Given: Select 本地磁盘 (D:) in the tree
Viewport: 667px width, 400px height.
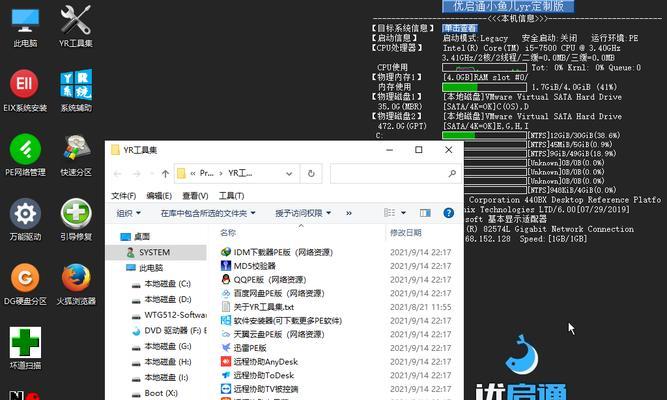Looking at the screenshot, I should click(x=168, y=299).
